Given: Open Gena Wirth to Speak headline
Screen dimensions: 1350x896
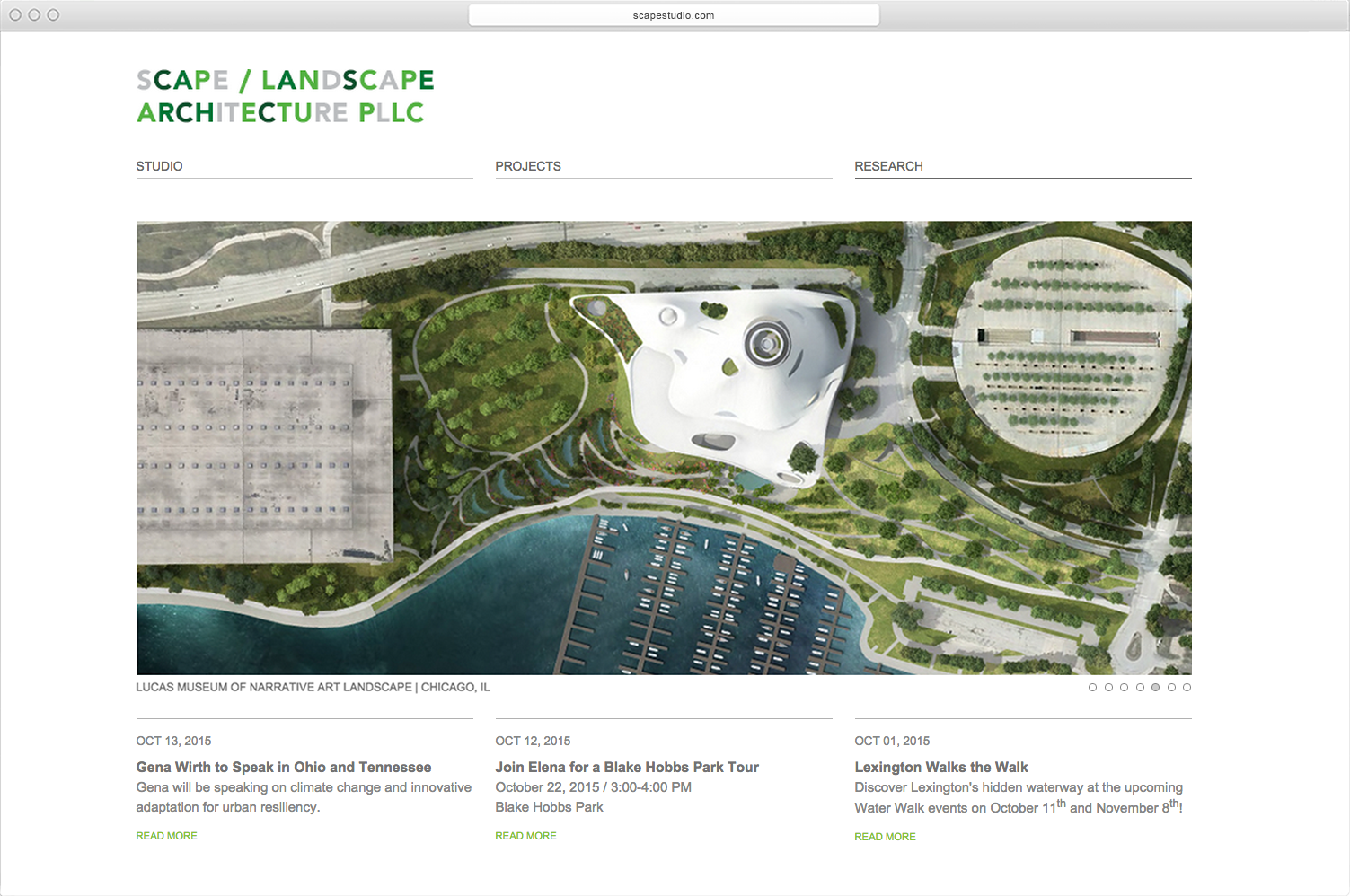Looking at the screenshot, I should pos(284,767).
